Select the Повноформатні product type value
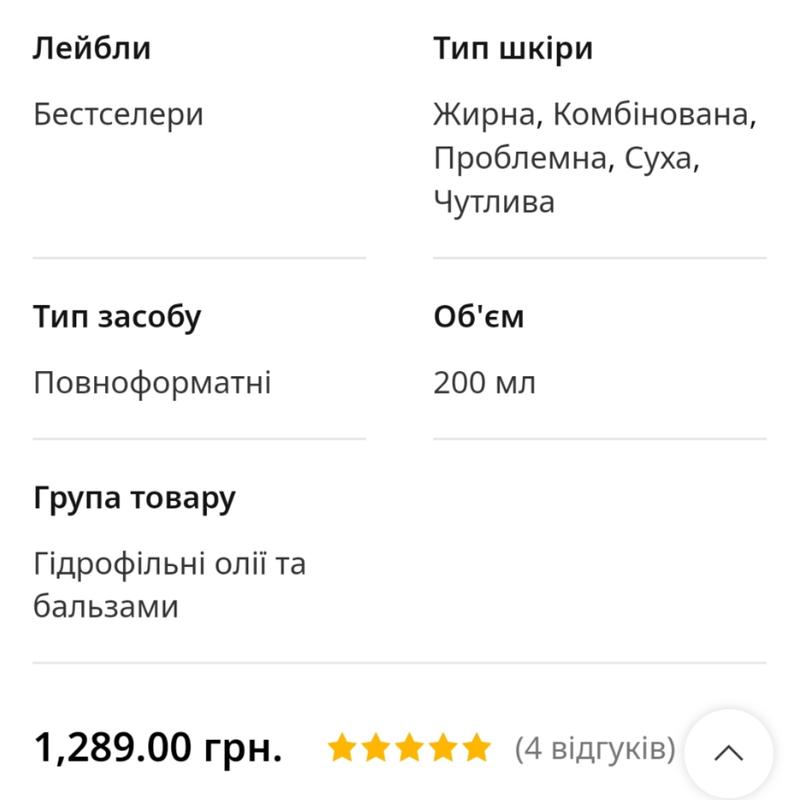The width and height of the screenshot is (800, 800). pyautogui.click(x=152, y=383)
